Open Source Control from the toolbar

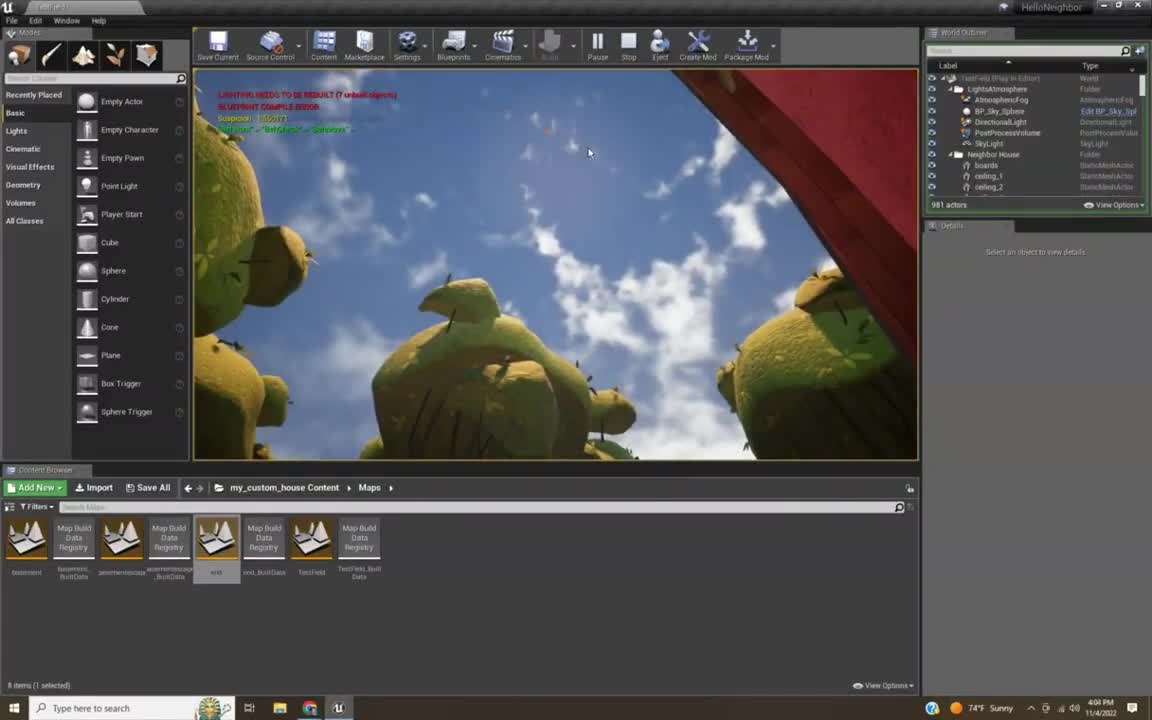[270, 45]
